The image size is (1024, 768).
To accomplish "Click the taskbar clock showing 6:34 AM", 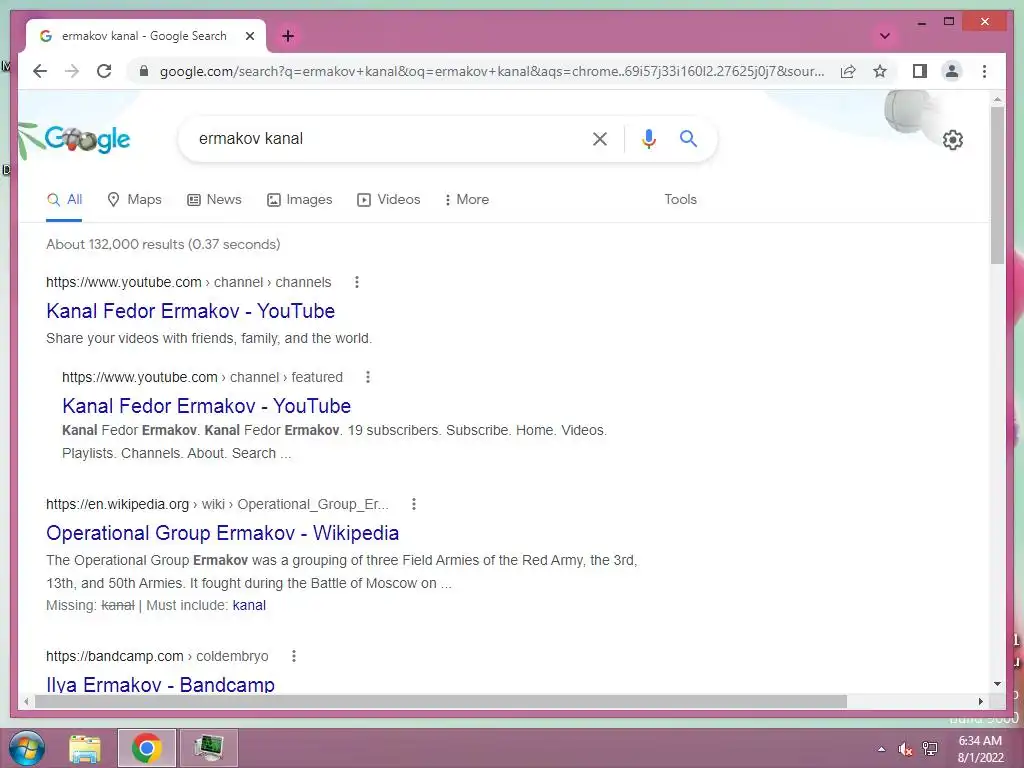I will (x=980, y=749).
